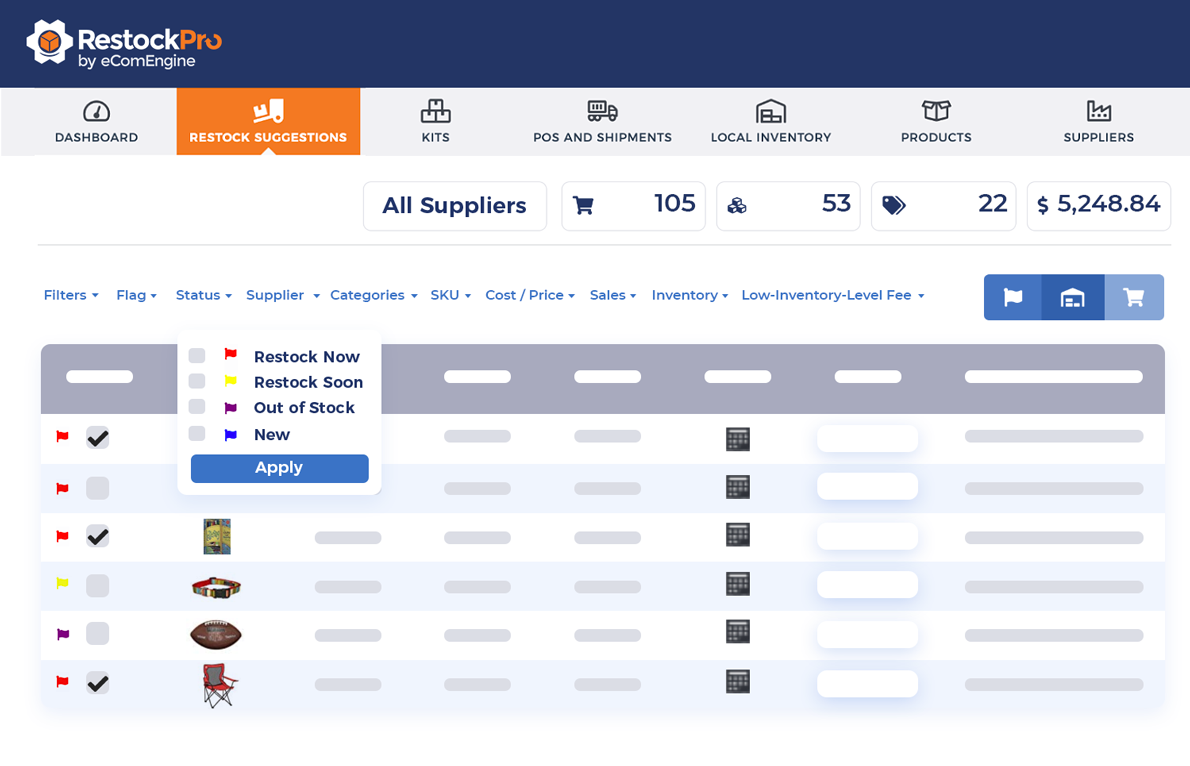This screenshot has height=766, width=1190.
Task: Uncheck the camp chair row checkbox
Action: pos(97,683)
